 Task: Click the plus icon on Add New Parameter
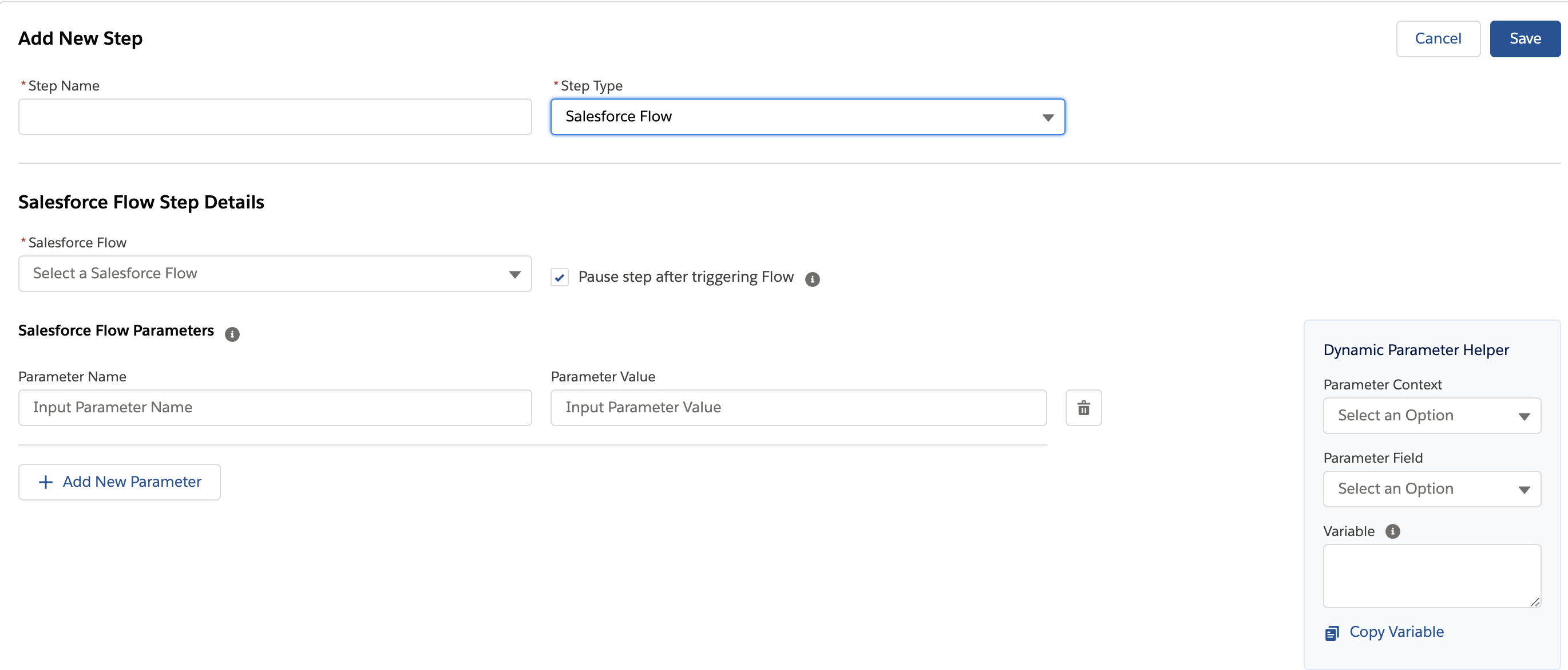point(46,482)
